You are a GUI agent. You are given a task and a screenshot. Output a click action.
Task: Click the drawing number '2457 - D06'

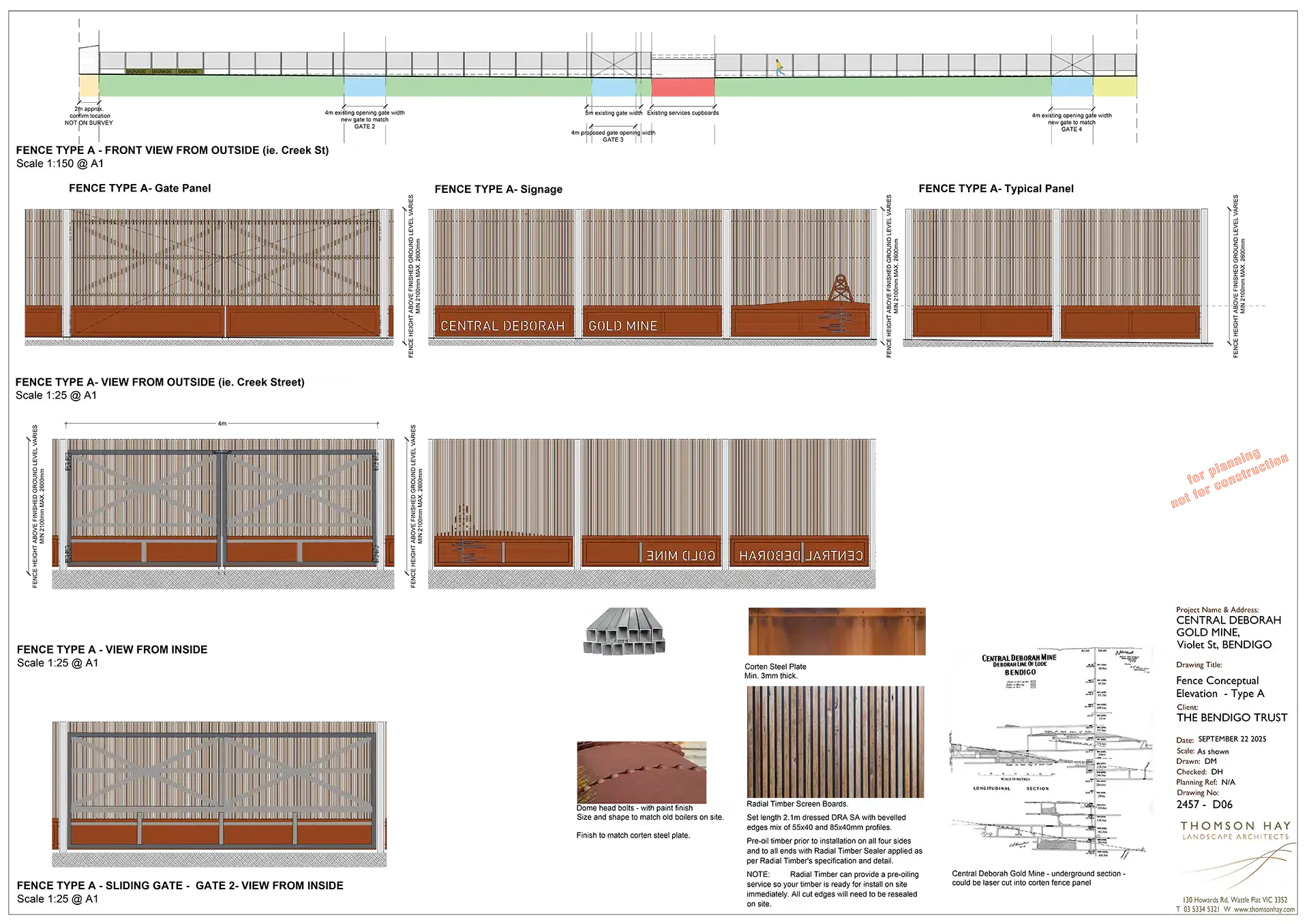(1205, 805)
